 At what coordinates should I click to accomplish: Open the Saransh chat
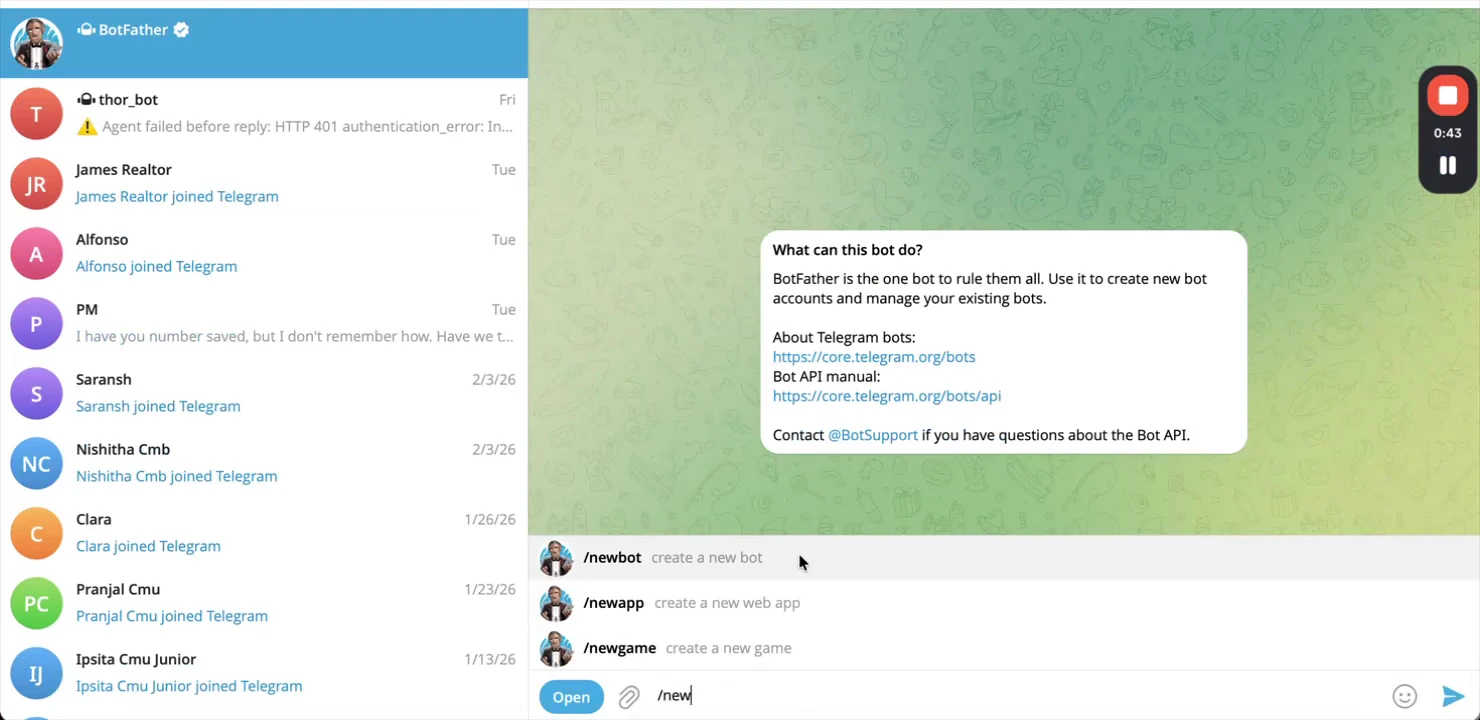click(264, 393)
